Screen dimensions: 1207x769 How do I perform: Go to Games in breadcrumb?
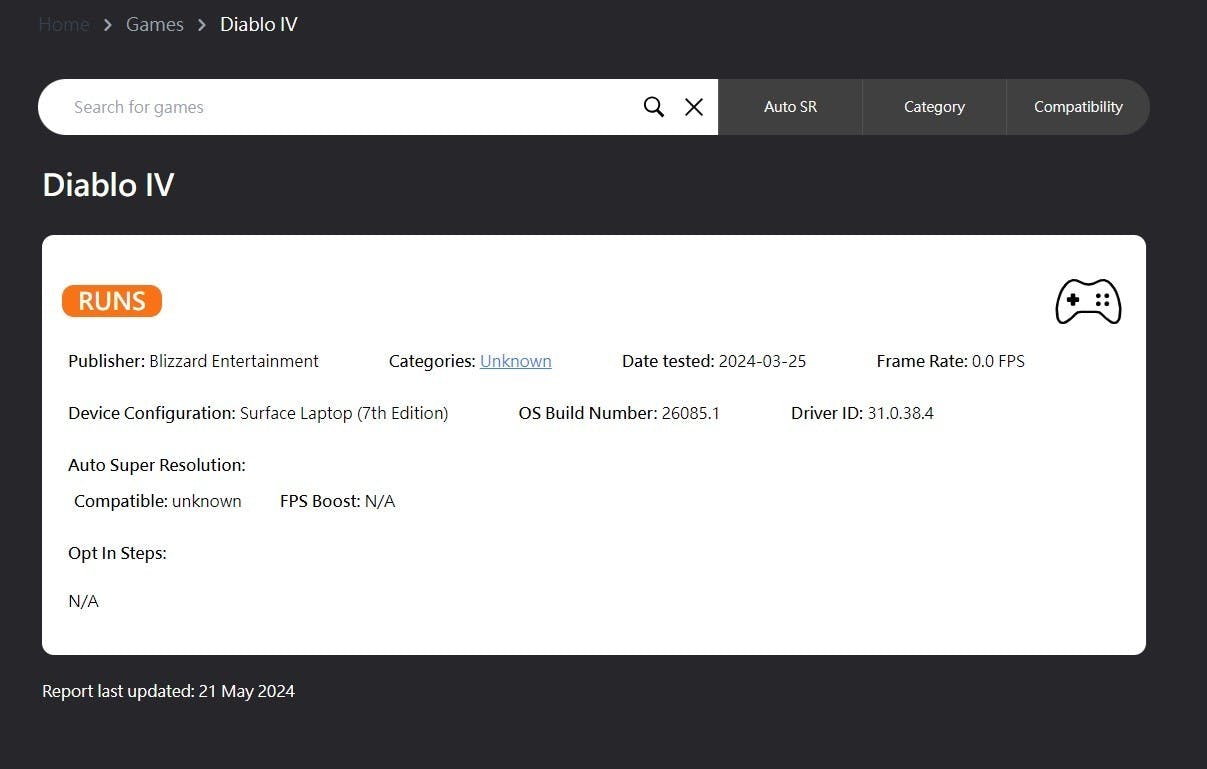pyautogui.click(x=155, y=24)
